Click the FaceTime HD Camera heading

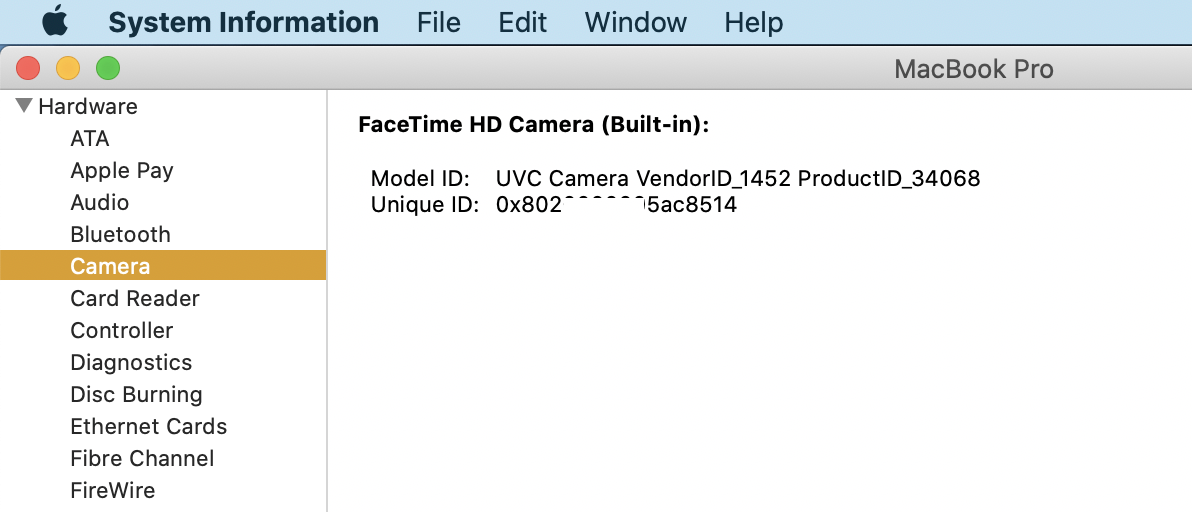point(533,125)
